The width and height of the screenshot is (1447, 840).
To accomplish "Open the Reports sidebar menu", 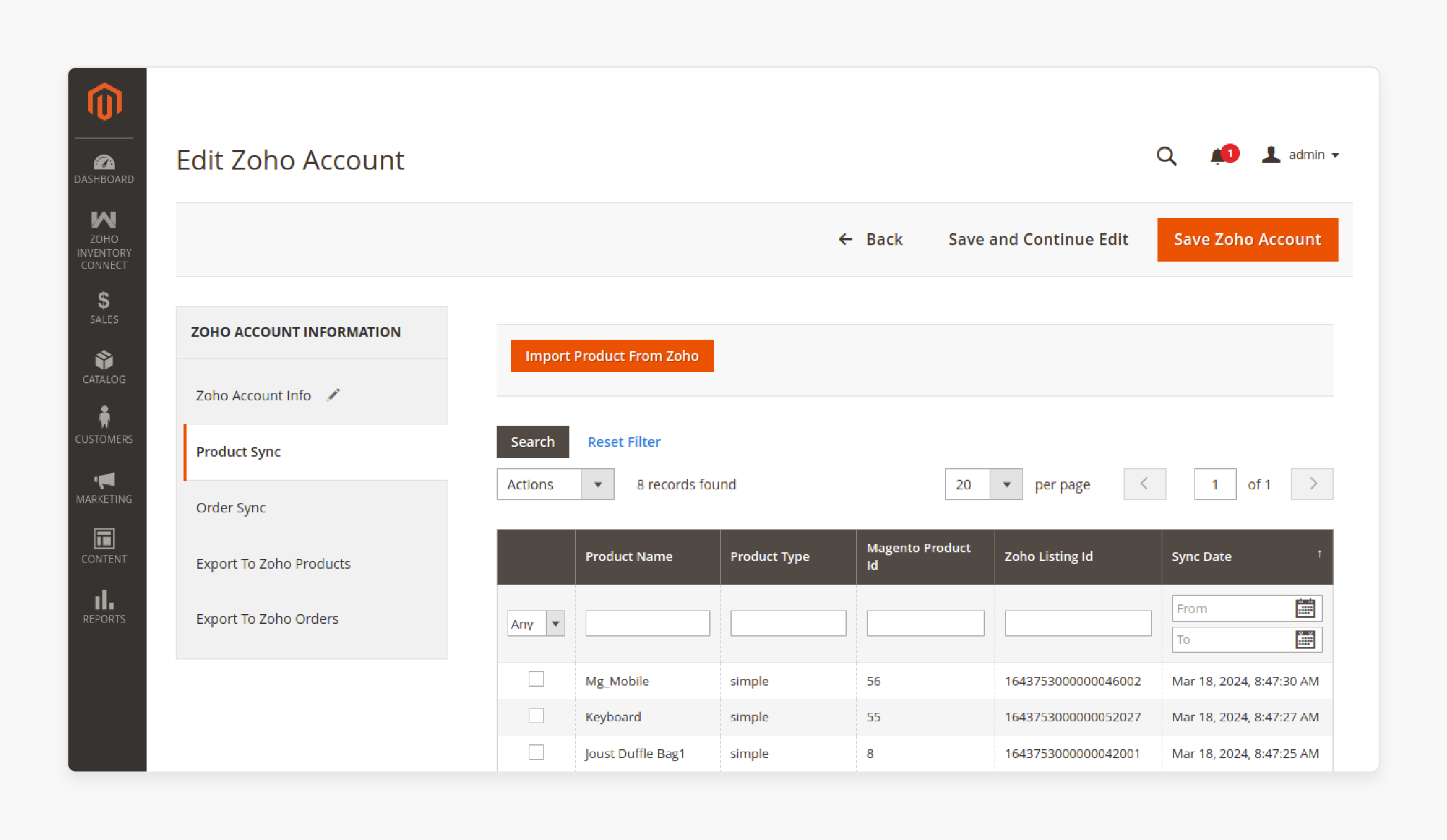I will click(x=104, y=607).
